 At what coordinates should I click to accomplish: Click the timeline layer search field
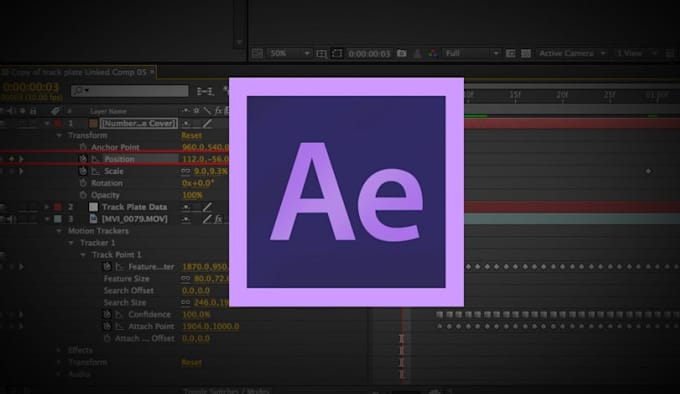[x=130, y=91]
